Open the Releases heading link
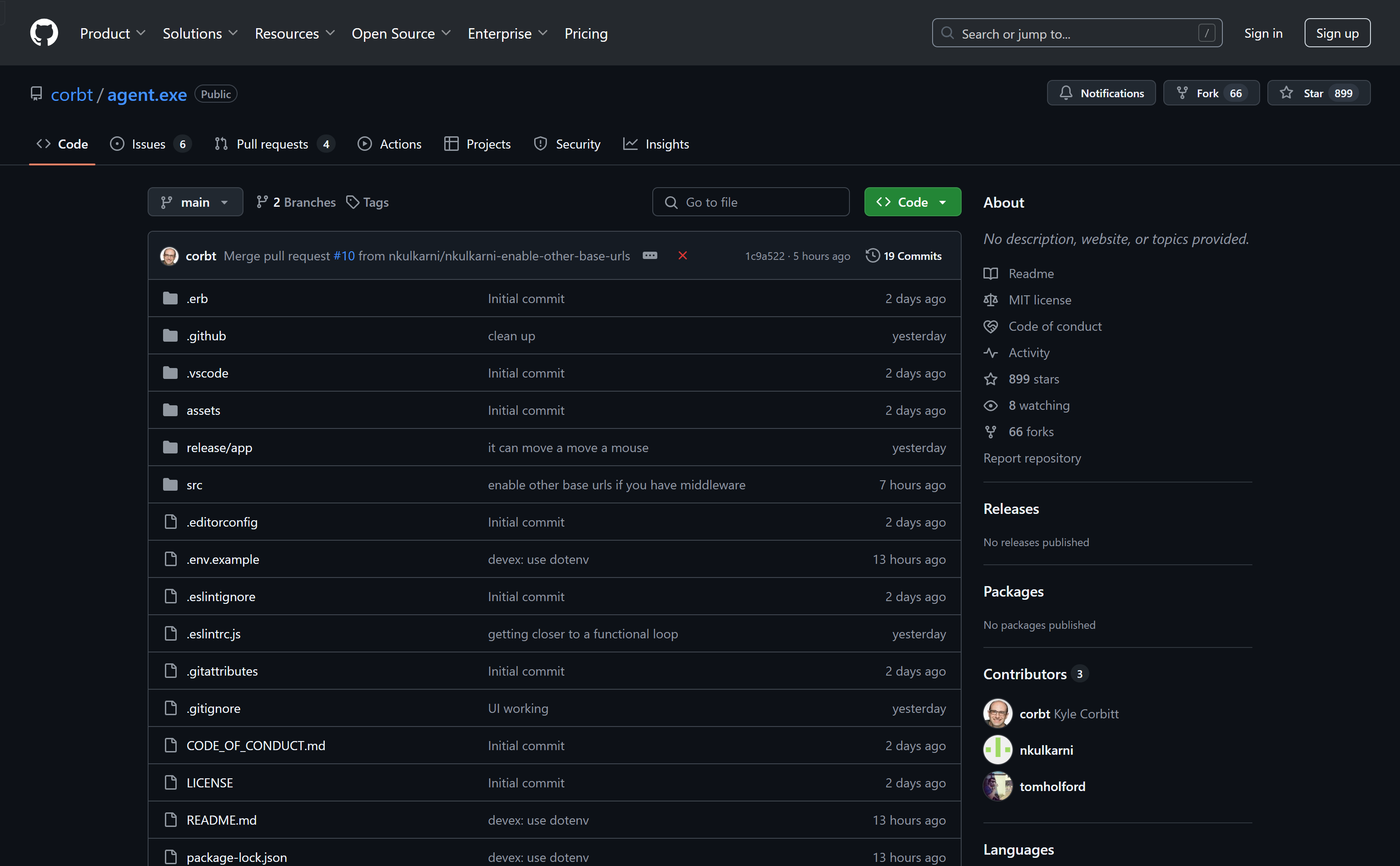This screenshot has height=866, width=1400. point(1011,508)
